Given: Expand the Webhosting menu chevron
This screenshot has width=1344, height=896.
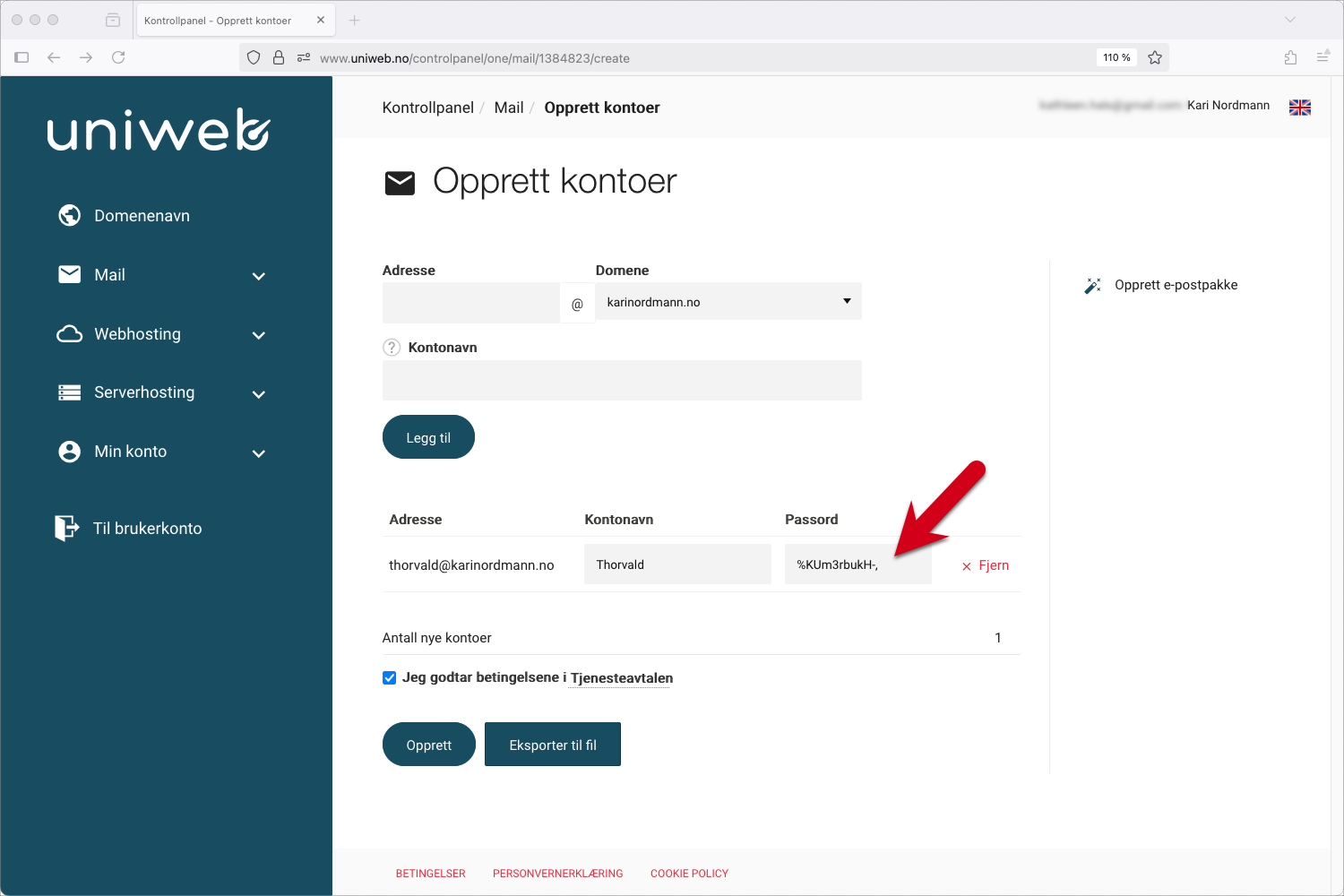Looking at the screenshot, I should [259, 335].
